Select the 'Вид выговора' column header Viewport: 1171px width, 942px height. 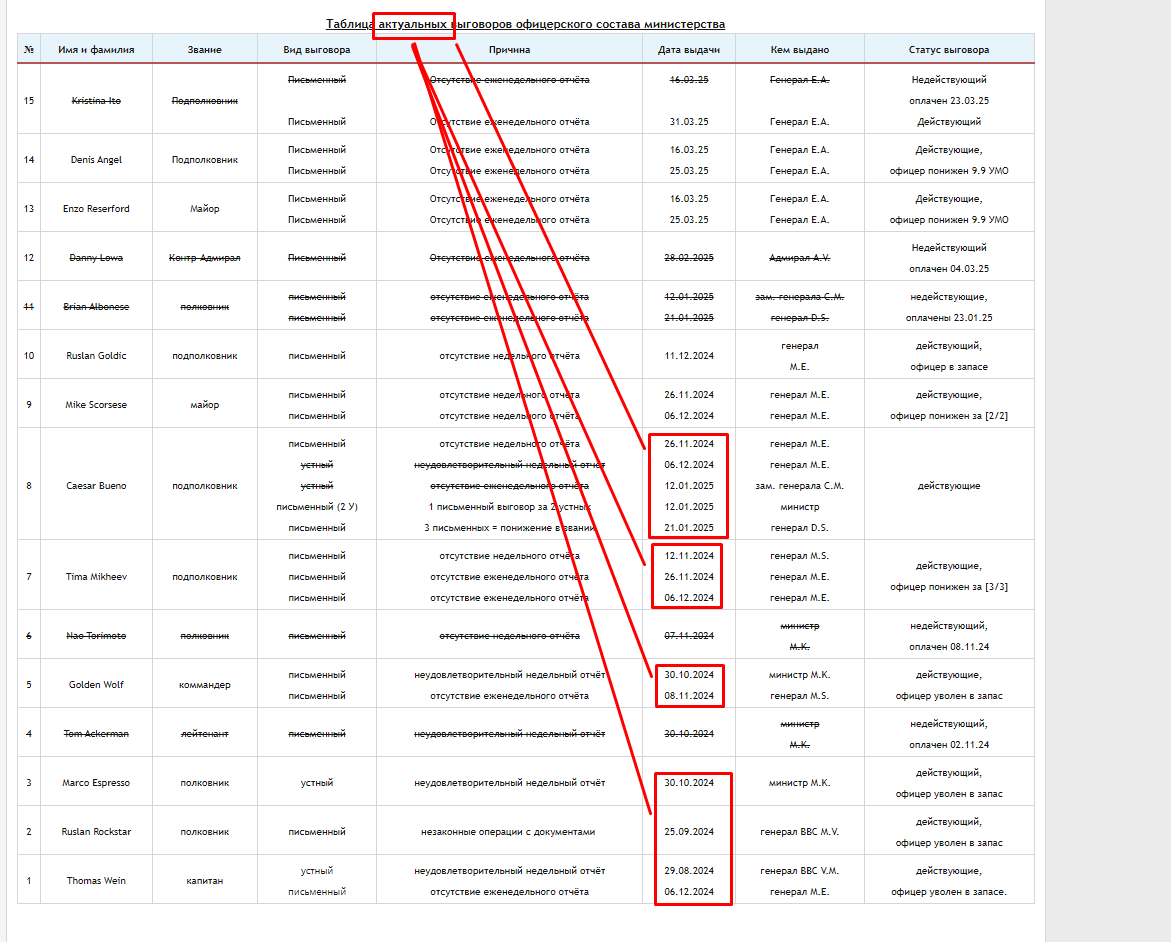point(317,49)
